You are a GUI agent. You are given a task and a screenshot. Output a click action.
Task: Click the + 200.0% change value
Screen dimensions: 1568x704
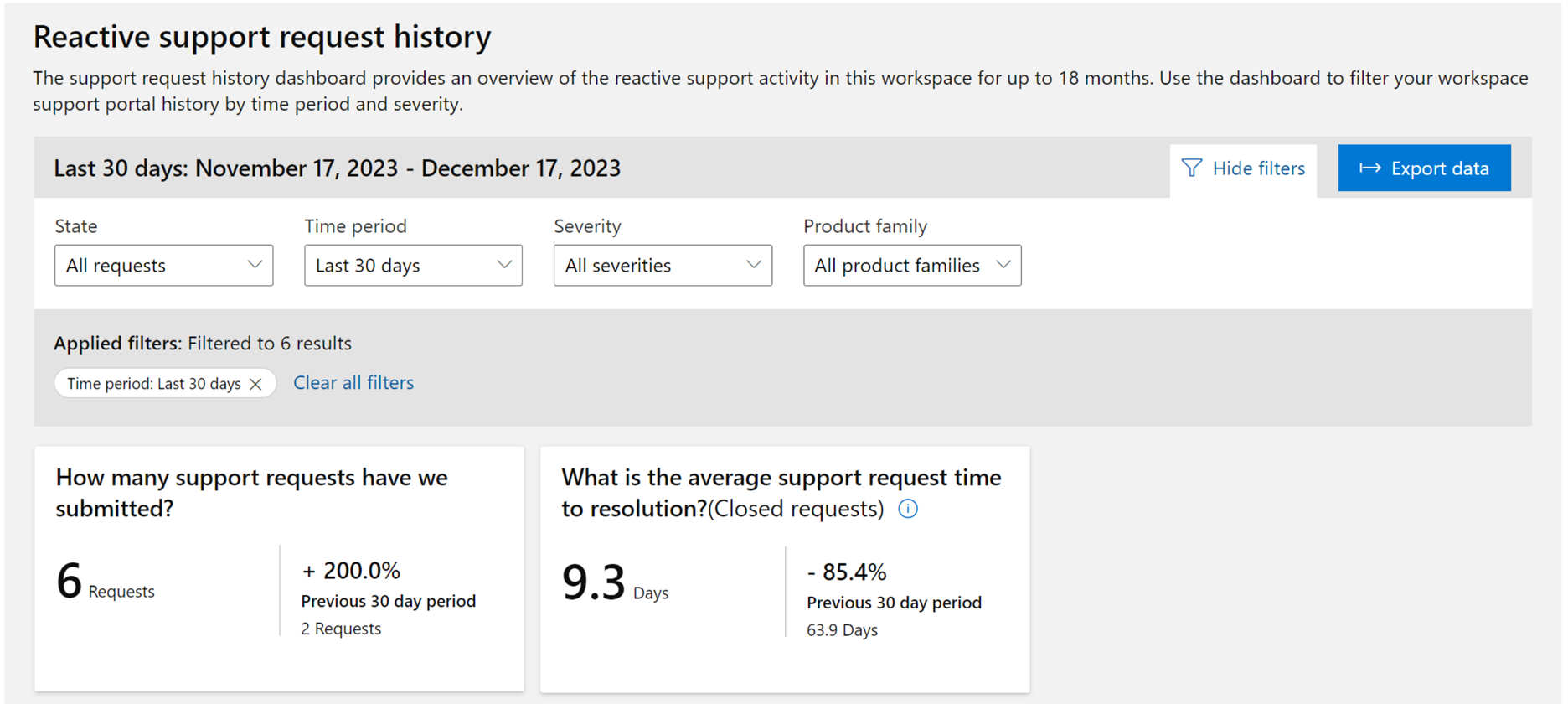tap(351, 571)
